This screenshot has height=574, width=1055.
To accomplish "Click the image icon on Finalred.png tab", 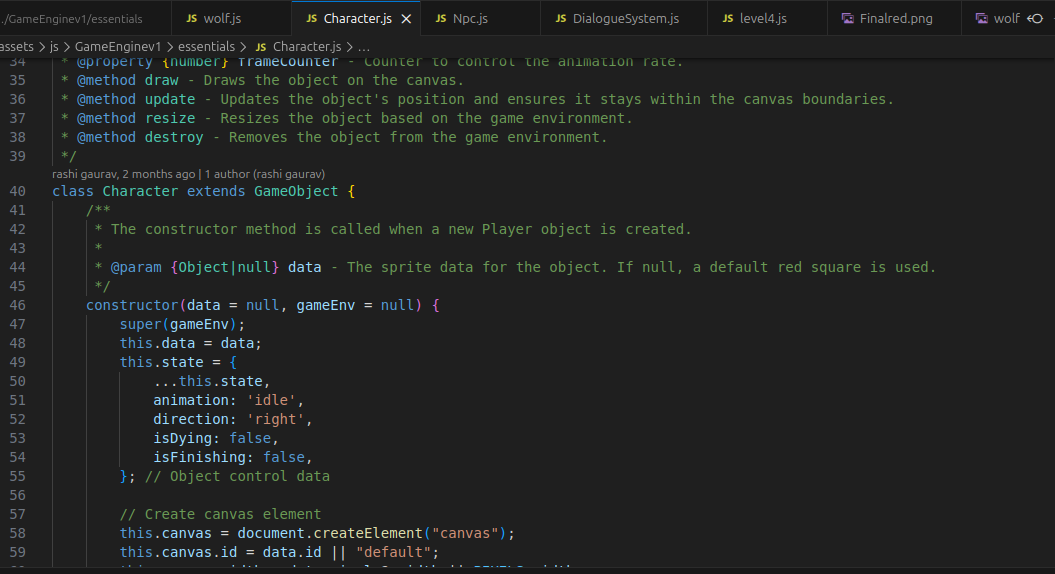I will (x=848, y=19).
